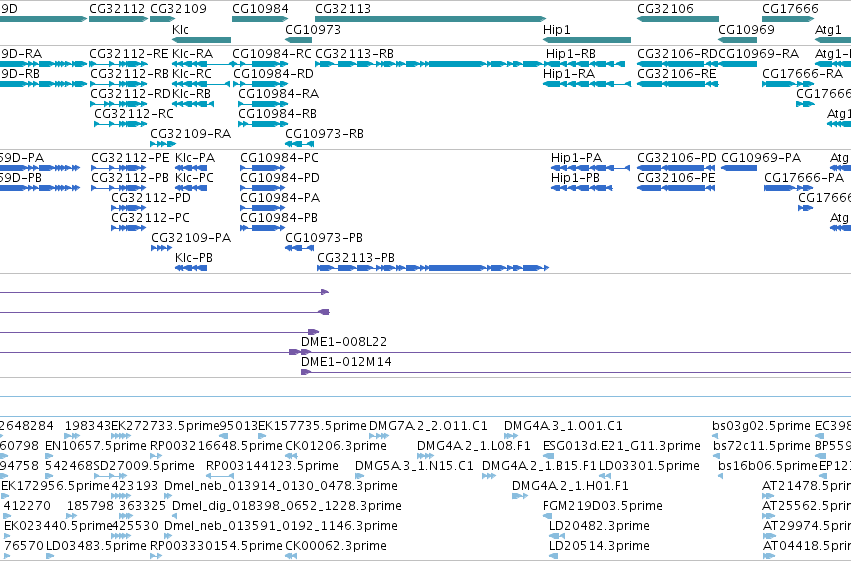
Task: Click protein CG10969-PA label
Action: [761, 158]
